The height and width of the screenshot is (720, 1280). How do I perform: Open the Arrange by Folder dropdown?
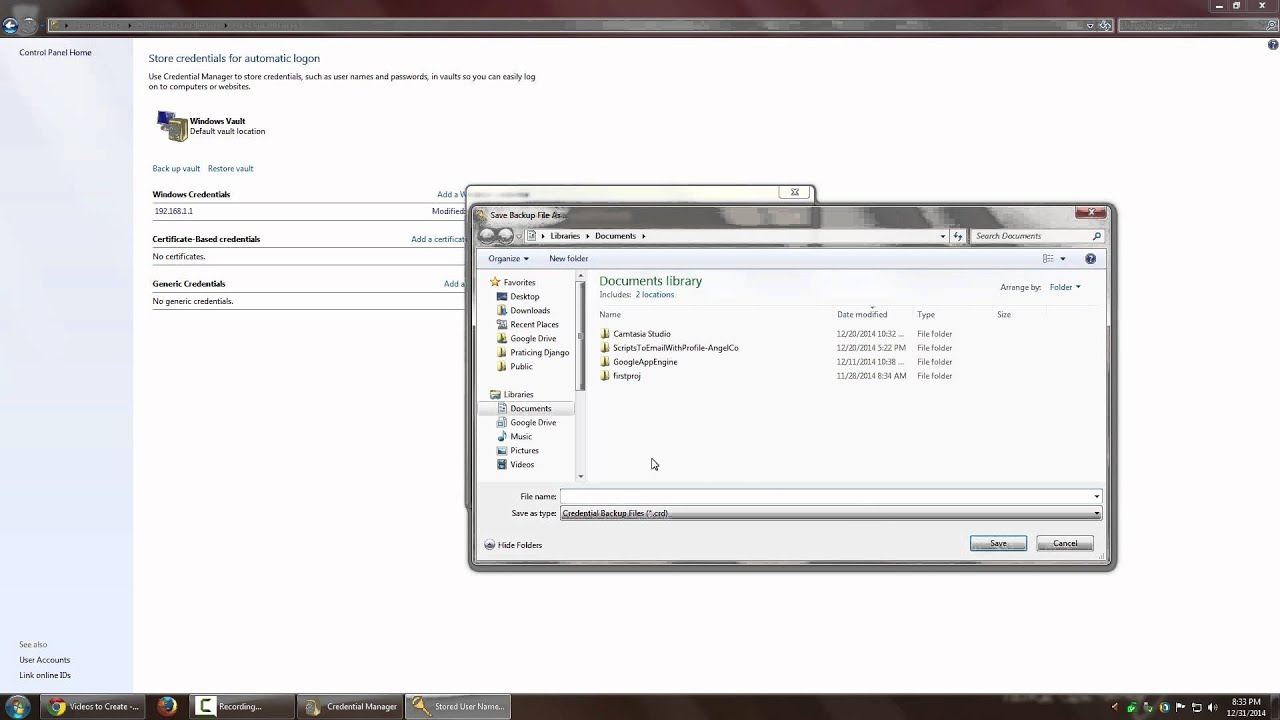[1064, 287]
